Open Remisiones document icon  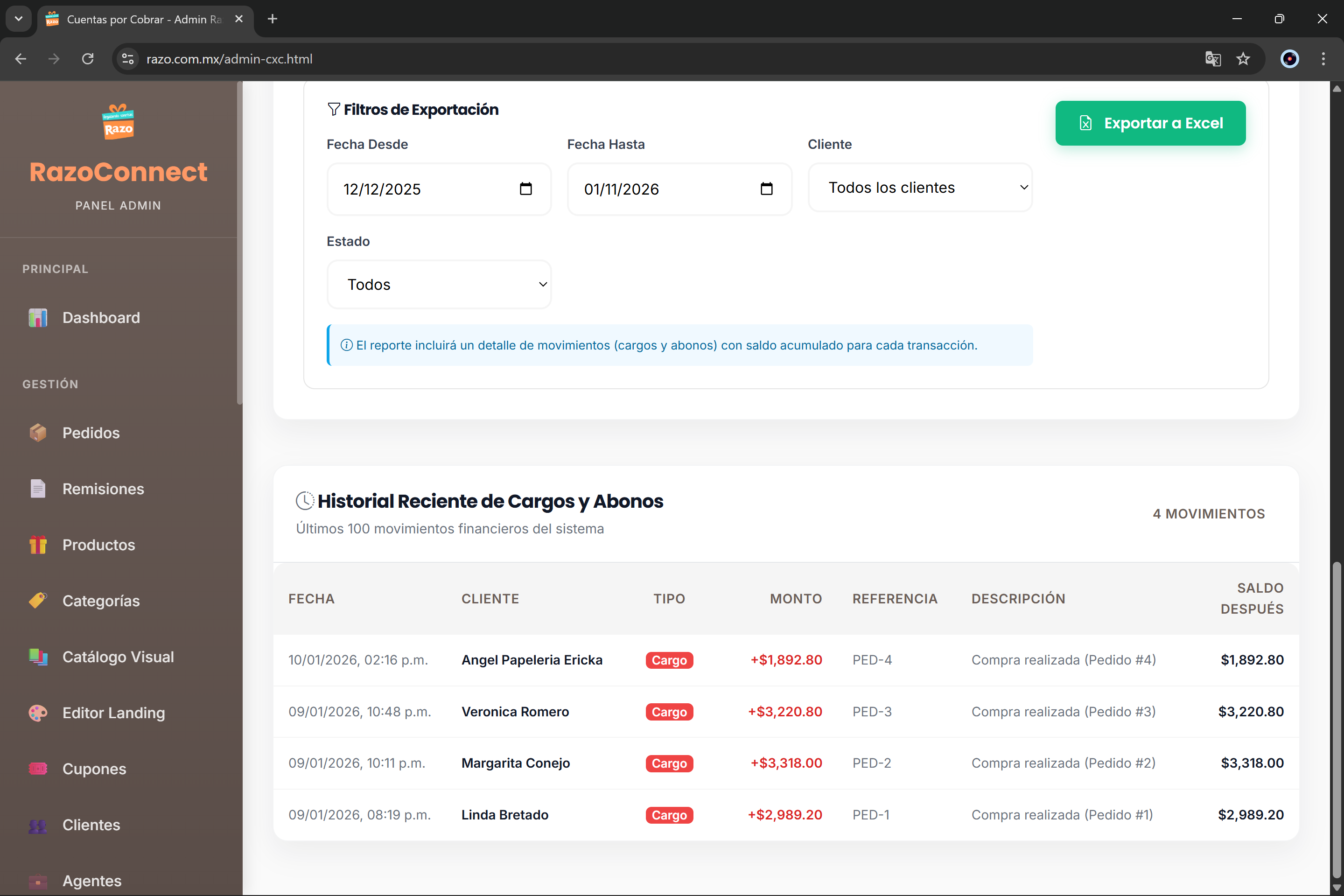pos(38,489)
